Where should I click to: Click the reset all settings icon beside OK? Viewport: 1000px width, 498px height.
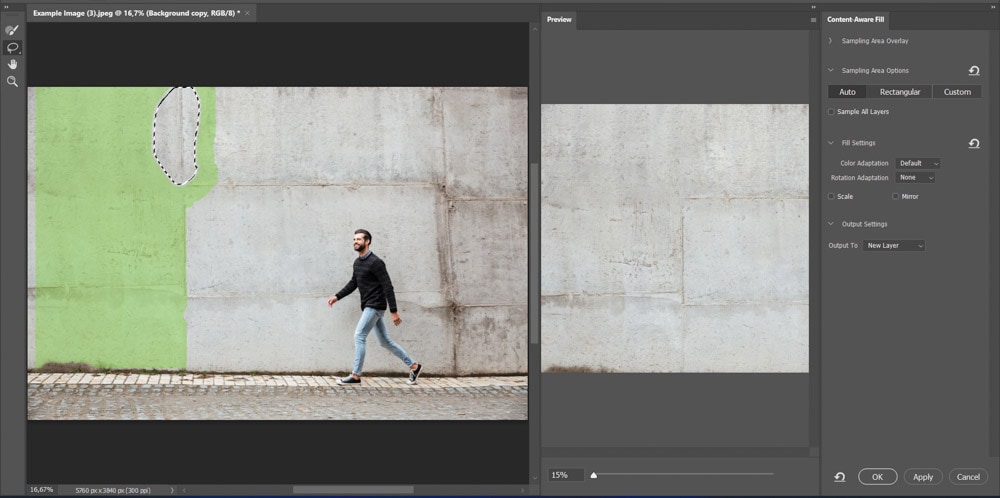[x=839, y=476]
